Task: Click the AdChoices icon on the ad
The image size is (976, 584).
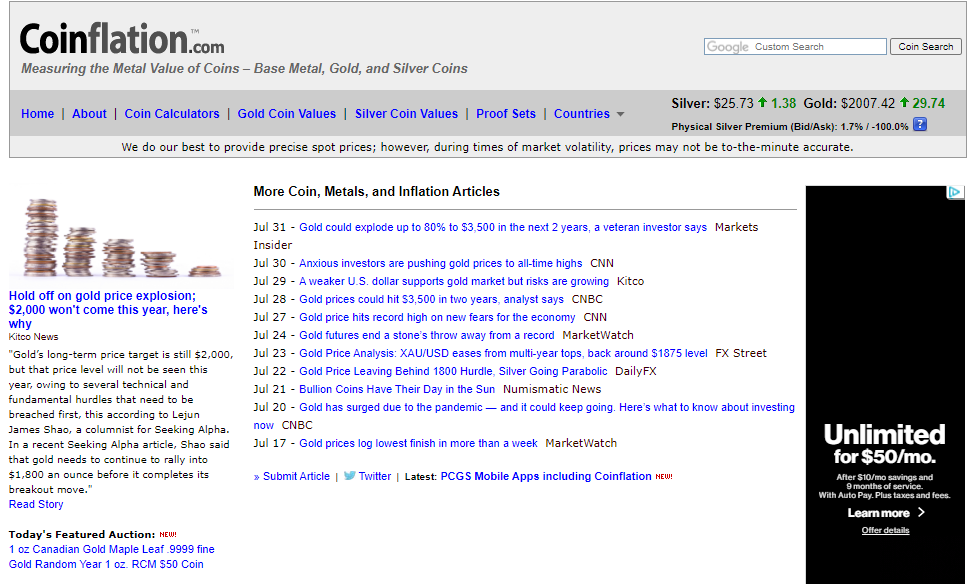Action: click(955, 192)
